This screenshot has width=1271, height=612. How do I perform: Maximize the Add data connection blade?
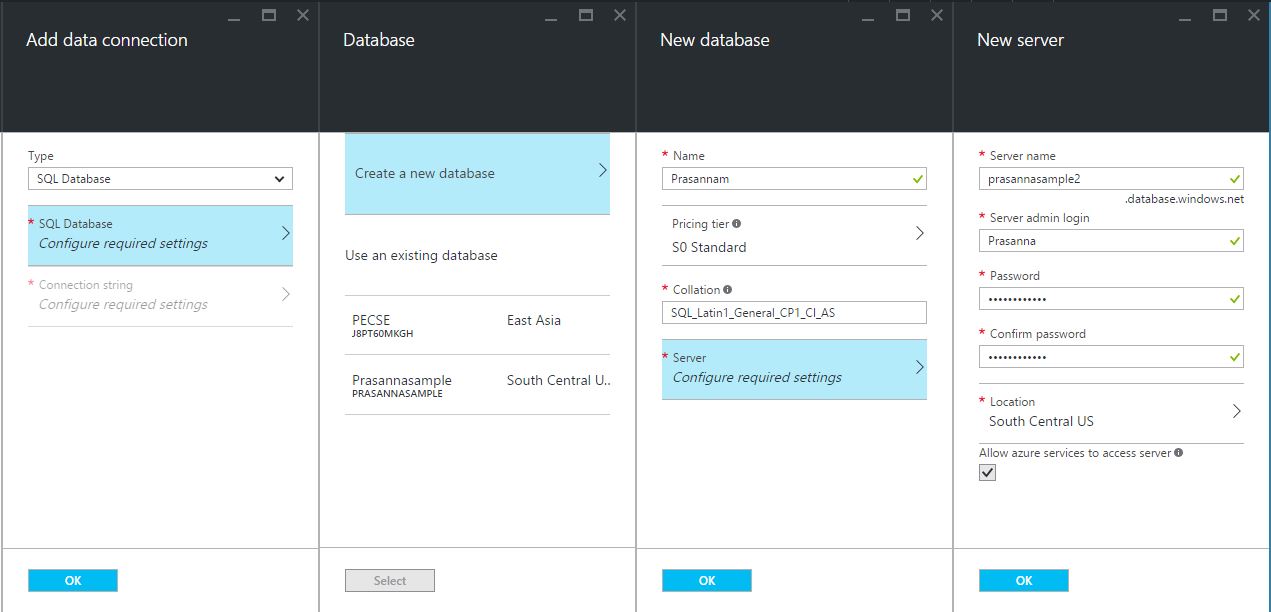(269, 15)
